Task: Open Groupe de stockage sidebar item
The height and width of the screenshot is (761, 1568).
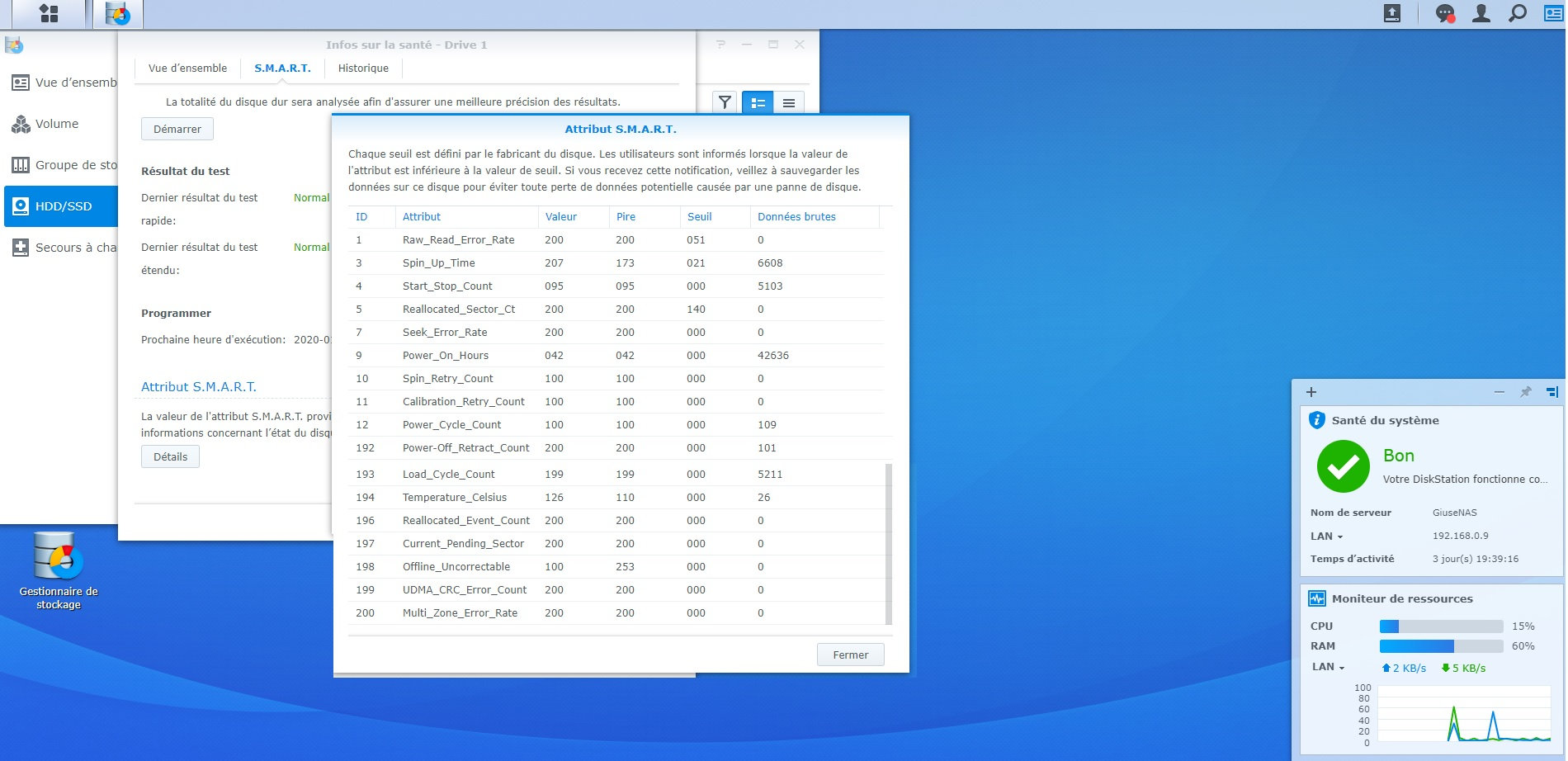Action: click(62, 165)
